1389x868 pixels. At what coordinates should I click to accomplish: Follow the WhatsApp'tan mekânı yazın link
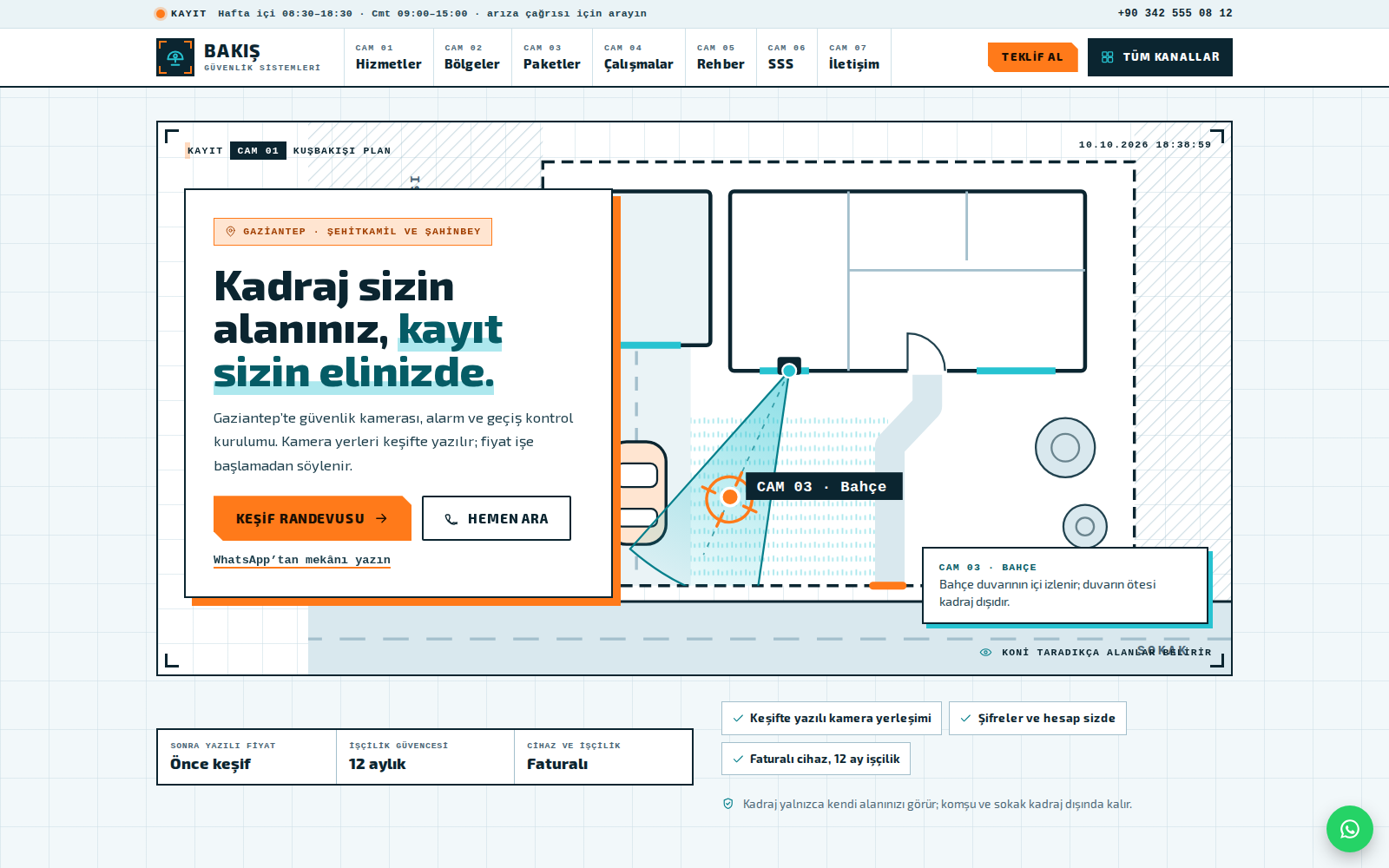pyautogui.click(x=302, y=560)
